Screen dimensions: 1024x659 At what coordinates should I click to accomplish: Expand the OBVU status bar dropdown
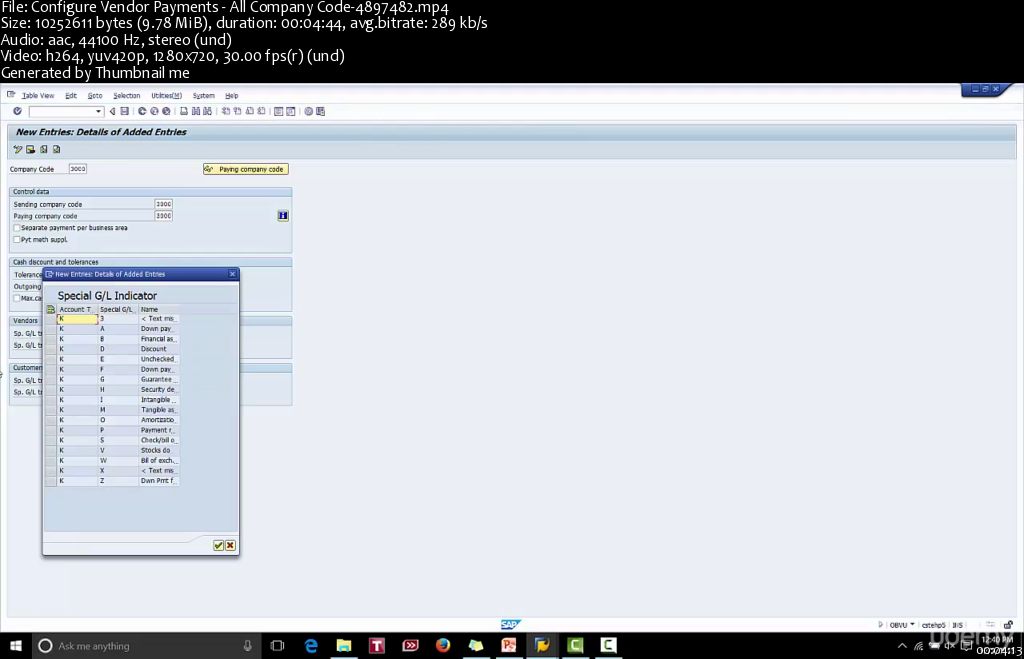point(912,625)
